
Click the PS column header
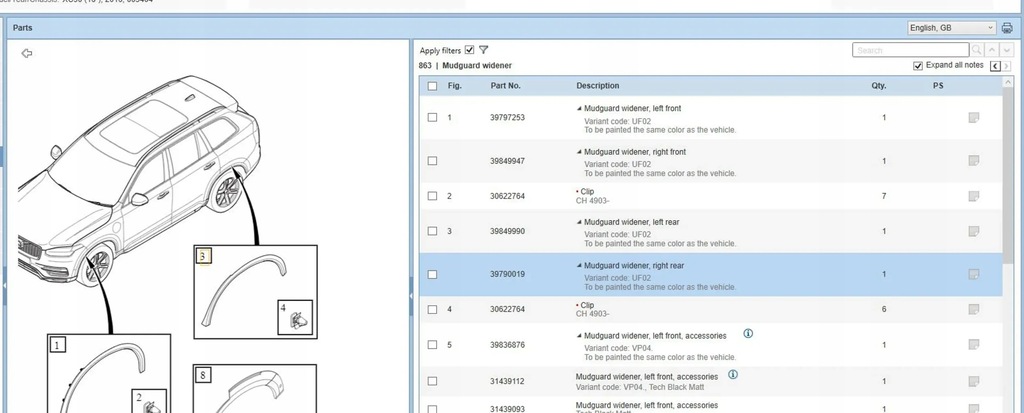point(938,86)
